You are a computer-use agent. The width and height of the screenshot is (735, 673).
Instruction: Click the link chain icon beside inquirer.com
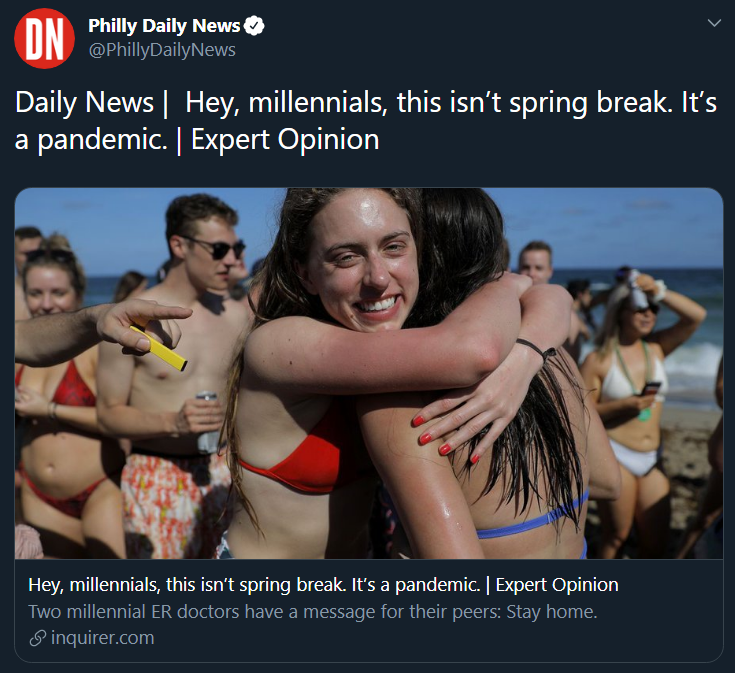click(38, 638)
